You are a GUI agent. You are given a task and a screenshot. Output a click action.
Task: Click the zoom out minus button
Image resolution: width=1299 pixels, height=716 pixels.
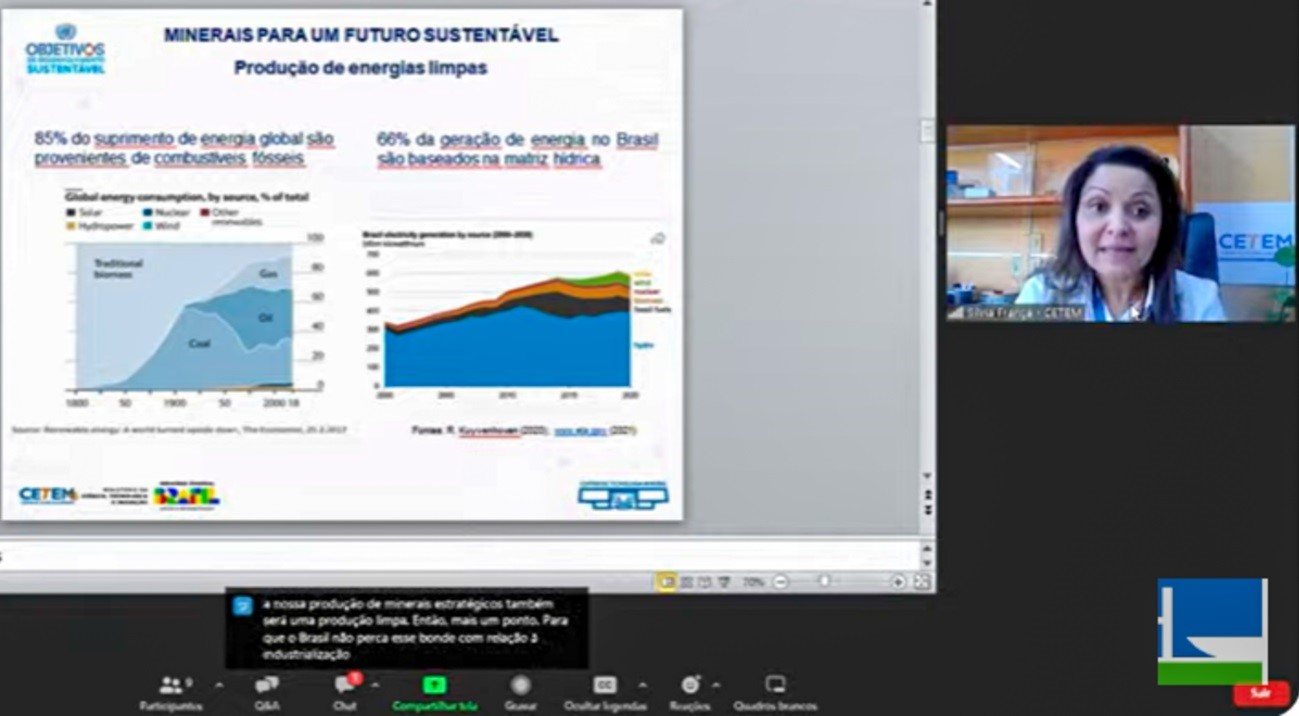(781, 582)
